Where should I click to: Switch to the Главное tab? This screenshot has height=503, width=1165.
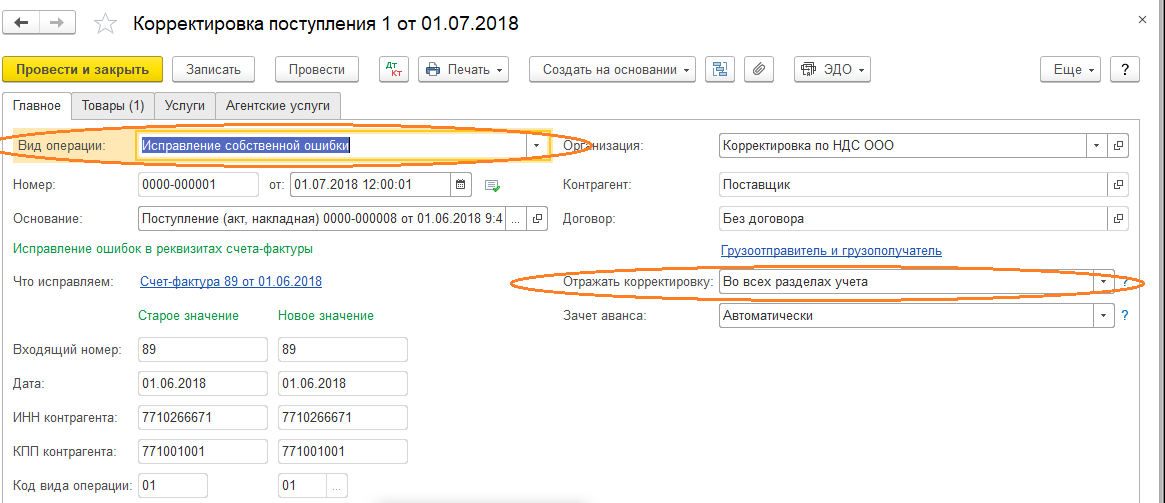[37, 106]
